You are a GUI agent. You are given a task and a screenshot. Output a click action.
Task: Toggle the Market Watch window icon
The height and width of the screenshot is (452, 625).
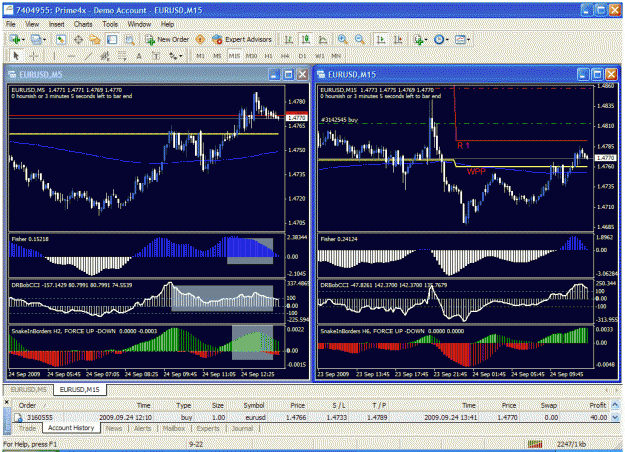[x=61, y=39]
